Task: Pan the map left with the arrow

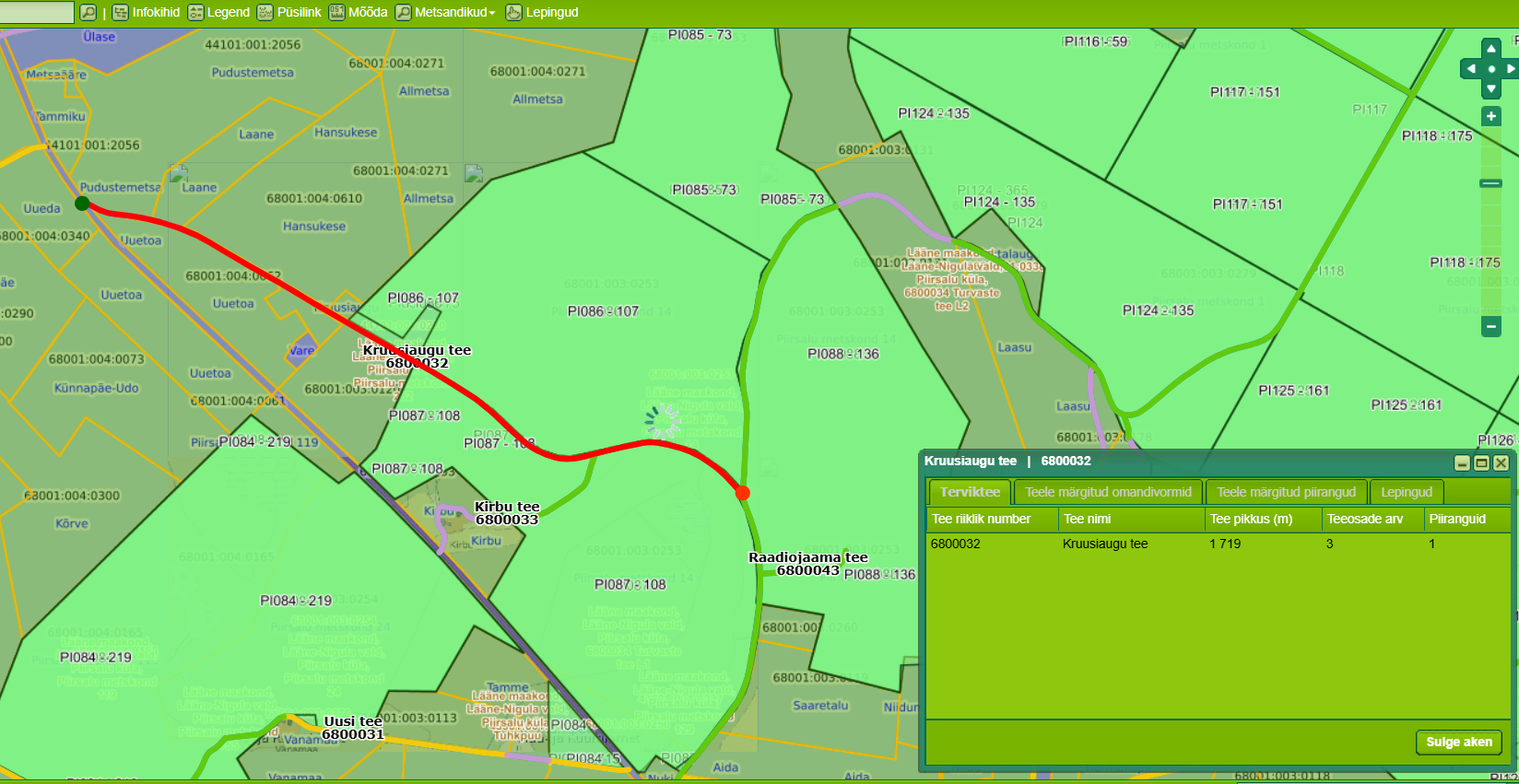Action: tap(1471, 69)
